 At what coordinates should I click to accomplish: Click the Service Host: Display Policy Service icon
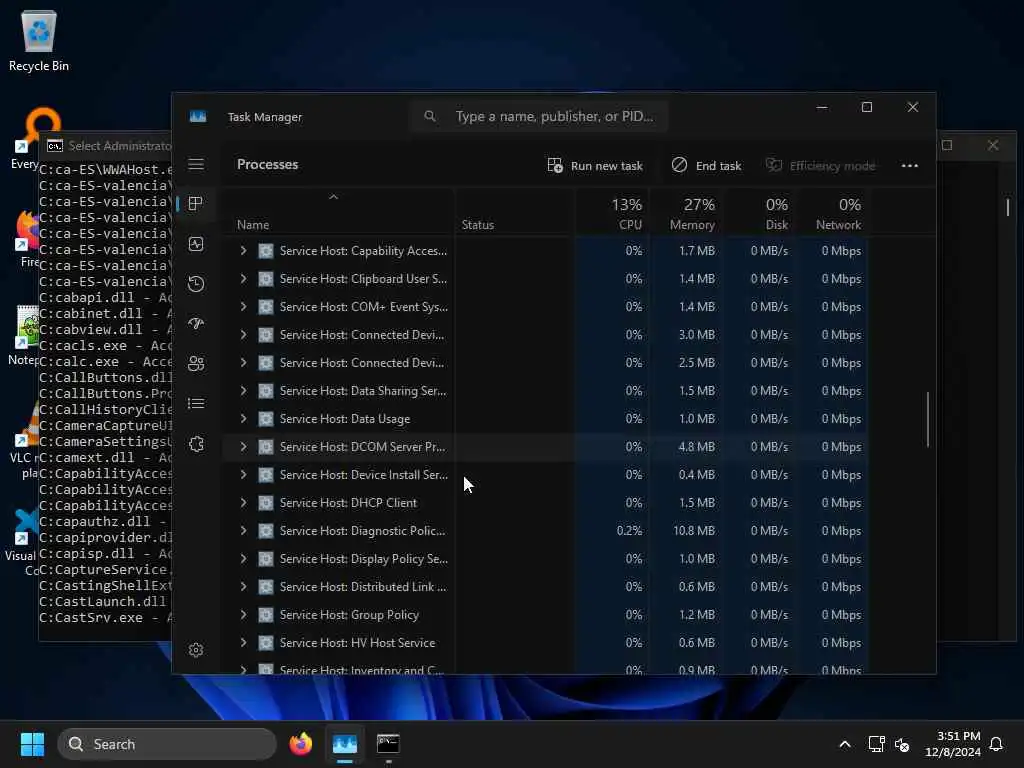[266, 559]
